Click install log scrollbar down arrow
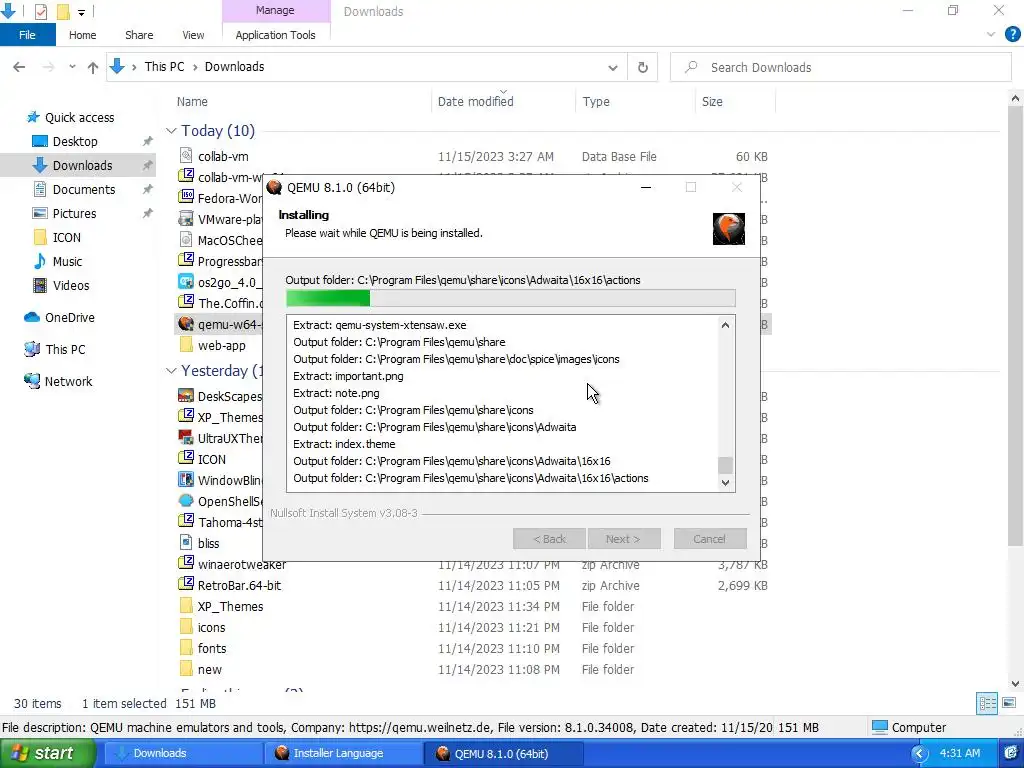 [x=725, y=483]
